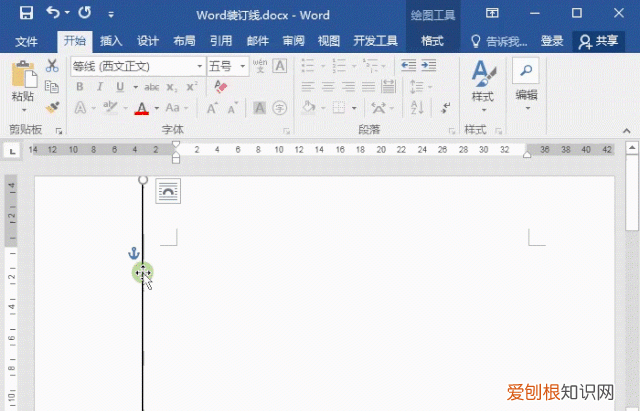This screenshot has width=640, height=411.
Task: Open the numbering list dropdown
Action: [x=353, y=66]
